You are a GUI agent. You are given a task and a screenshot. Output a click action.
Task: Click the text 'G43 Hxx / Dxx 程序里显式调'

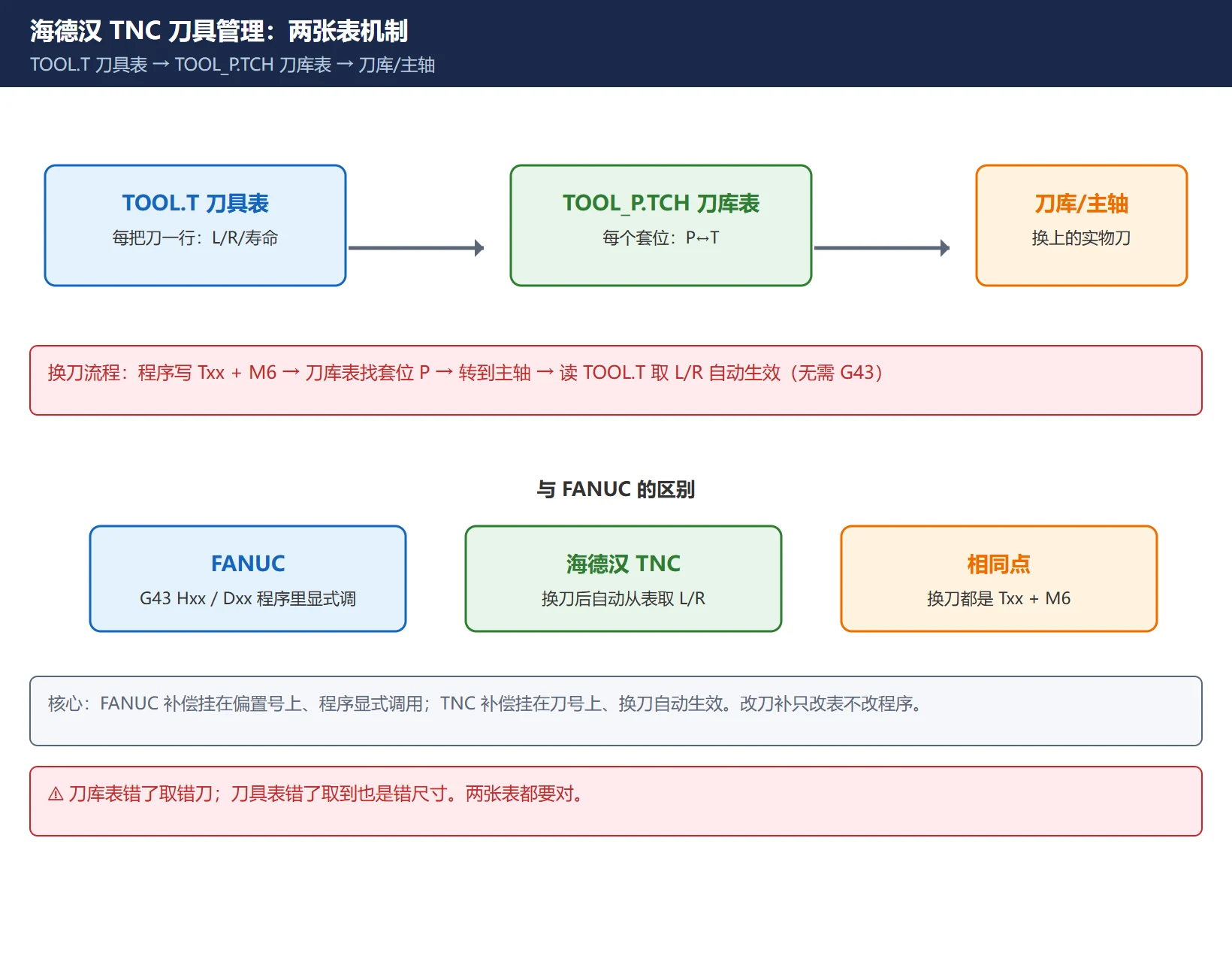coord(248,599)
